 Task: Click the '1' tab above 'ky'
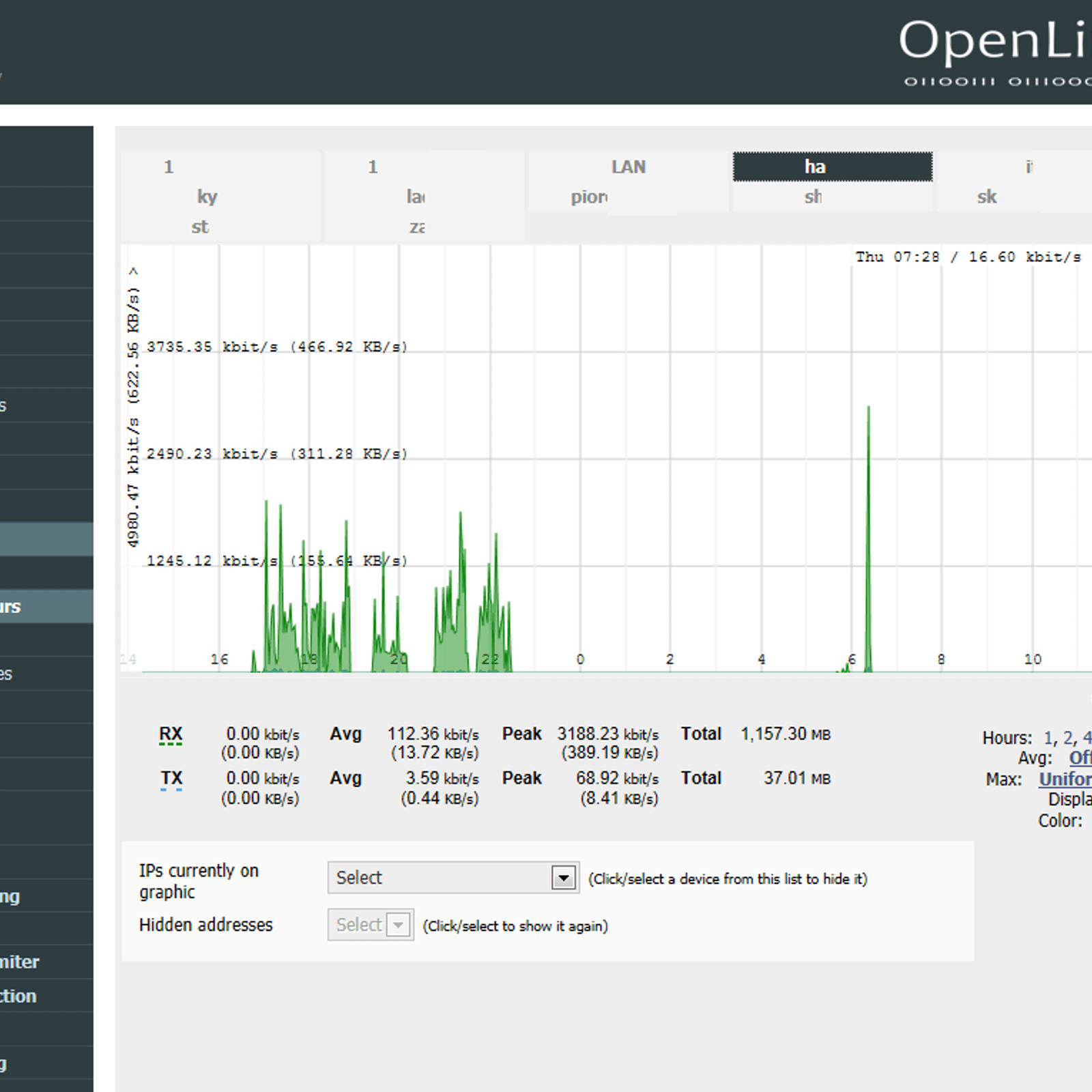[x=220, y=167]
